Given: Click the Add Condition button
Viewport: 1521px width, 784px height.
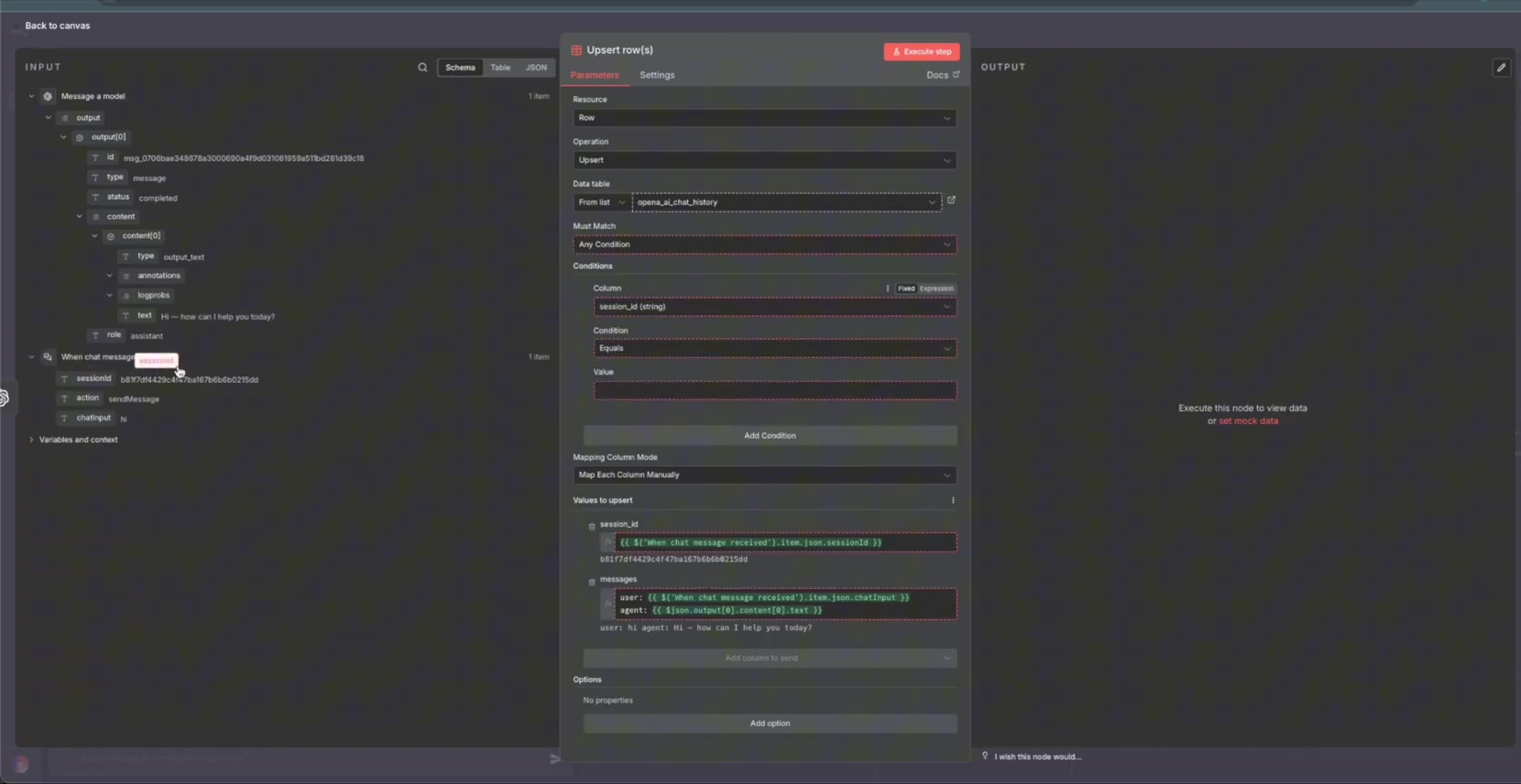Looking at the screenshot, I should (770, 436).
